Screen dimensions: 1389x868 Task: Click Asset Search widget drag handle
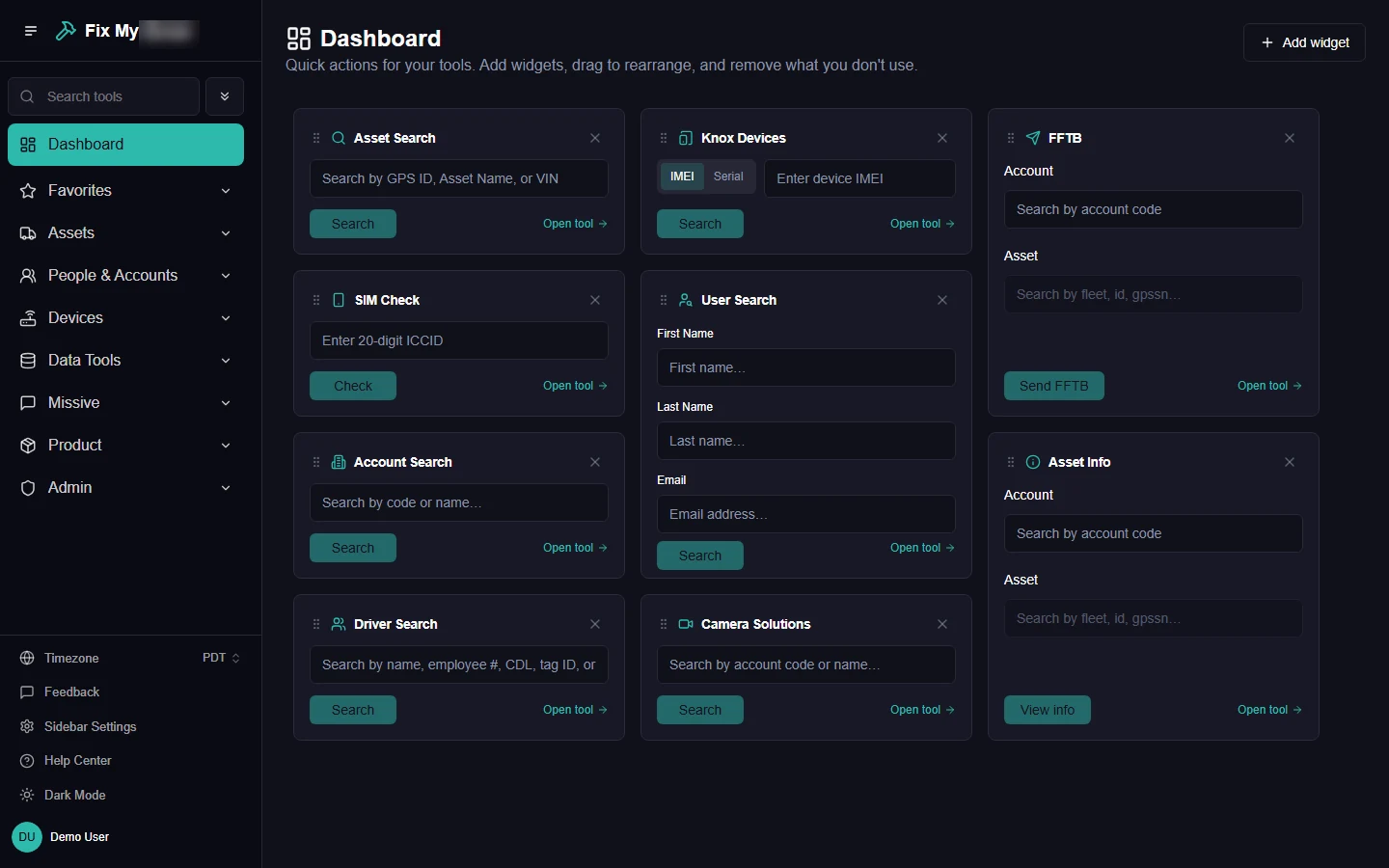click(316, 138)
